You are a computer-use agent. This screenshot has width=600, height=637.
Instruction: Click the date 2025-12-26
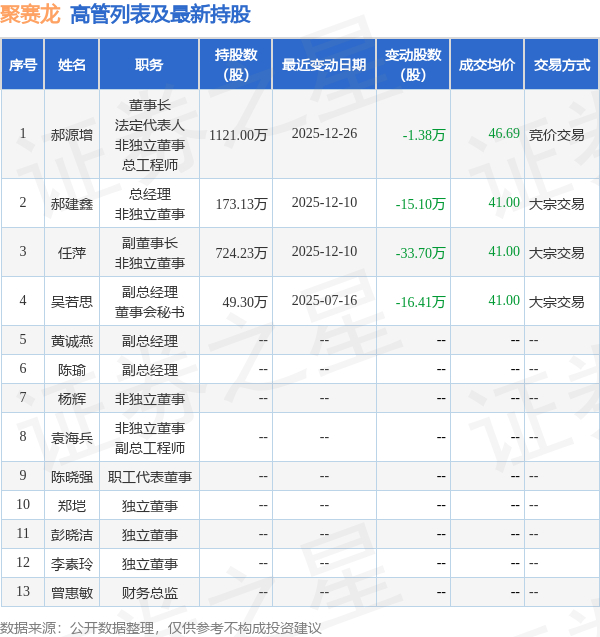[x=324, y=133]
